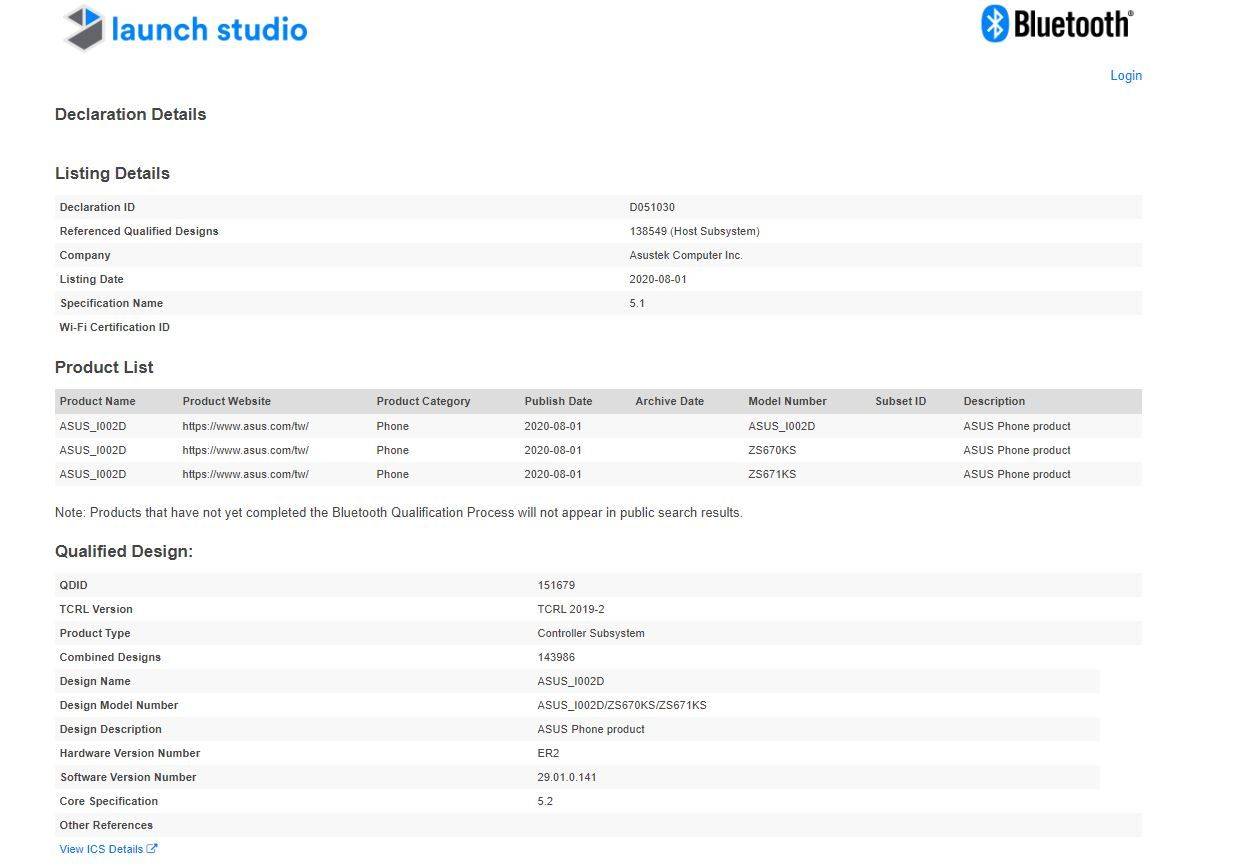Click the Bluetooth logo in the header
1242x867 pixels.
coord(1055,23)
